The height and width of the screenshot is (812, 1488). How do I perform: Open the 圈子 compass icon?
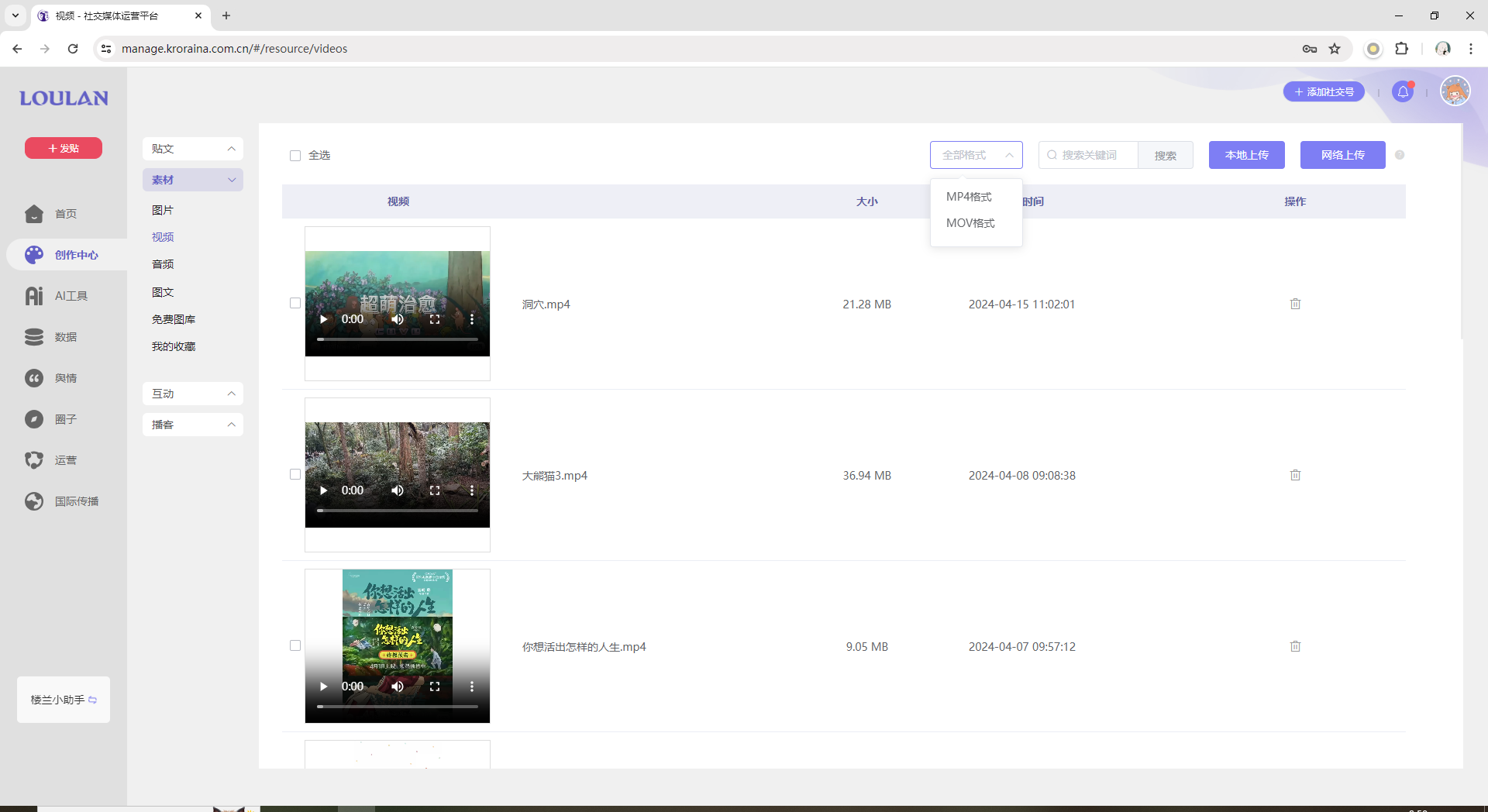tap(34, 419)
